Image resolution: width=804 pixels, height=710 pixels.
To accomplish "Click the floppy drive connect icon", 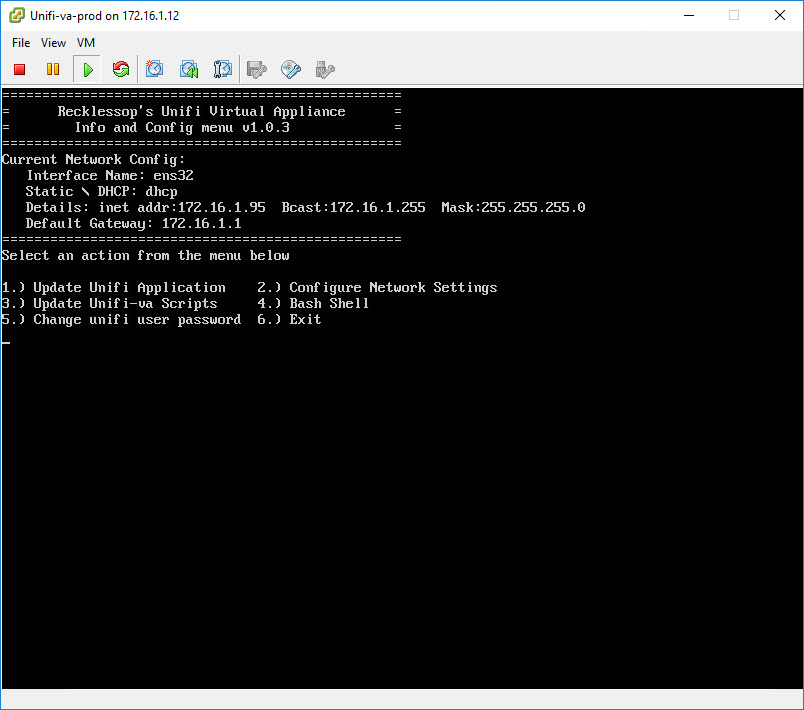I will pyautogui.click(x=256, y=69).
